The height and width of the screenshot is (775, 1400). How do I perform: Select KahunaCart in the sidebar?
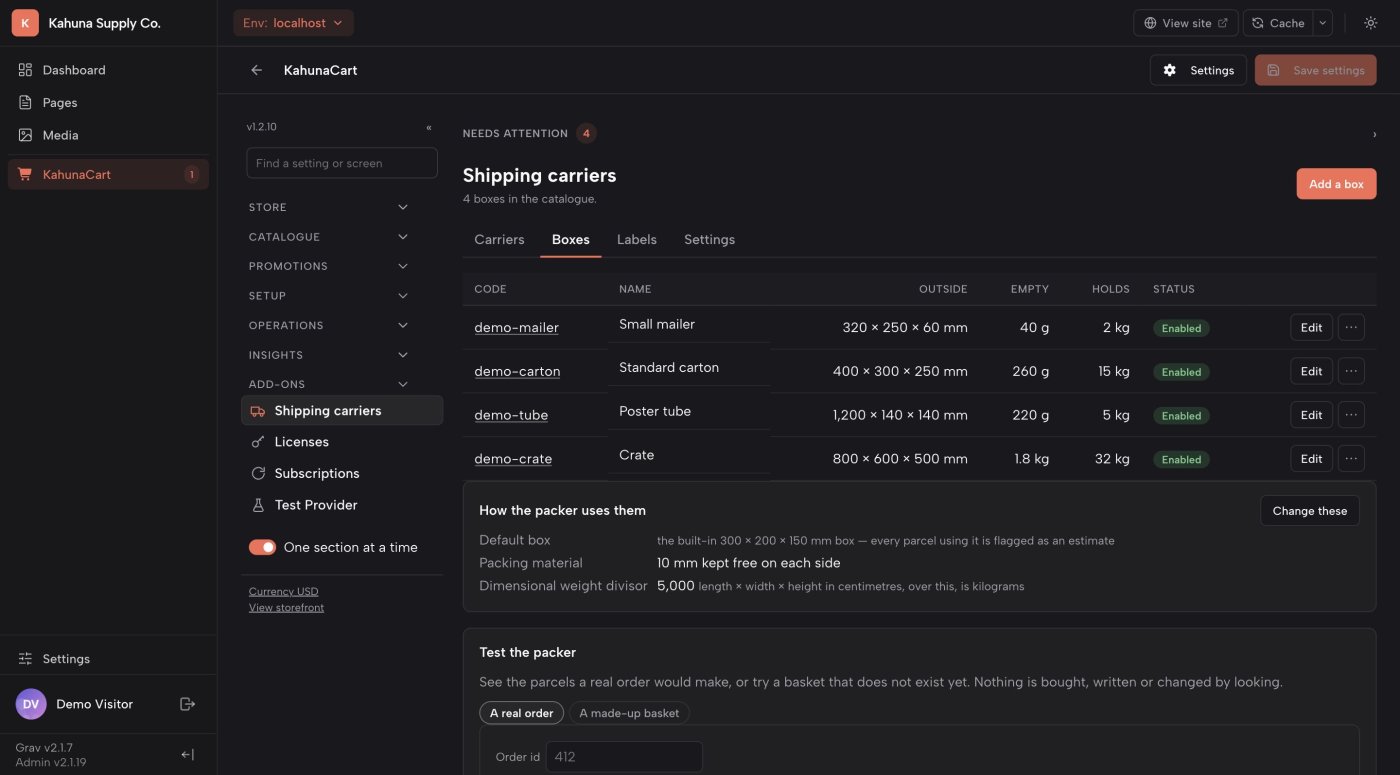(108, 174)
